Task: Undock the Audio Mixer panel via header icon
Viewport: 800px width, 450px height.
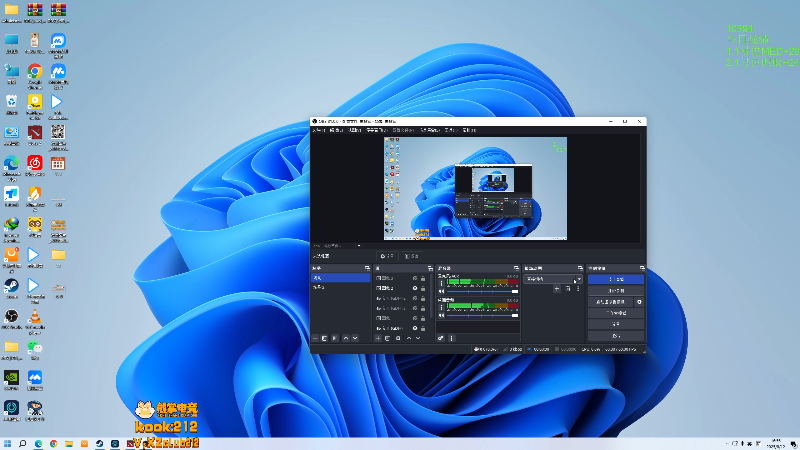Action: coord(516,268)
